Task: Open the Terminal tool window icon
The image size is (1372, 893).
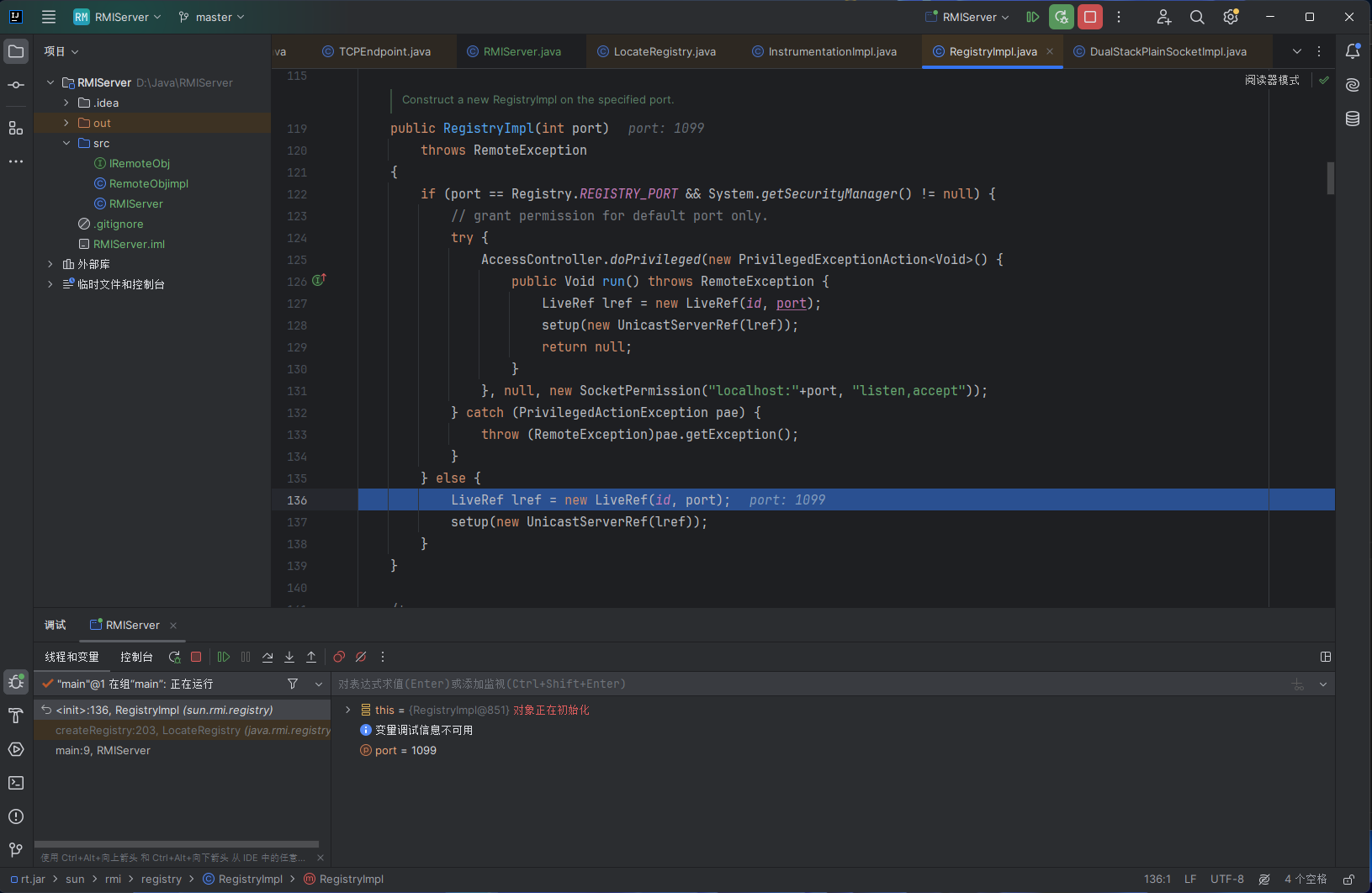Action: pos(16,783)
